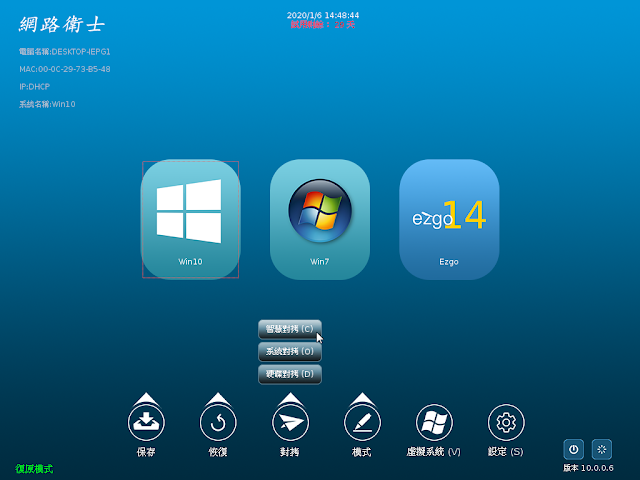Click the 對拷 paper-plane icon
The width and height of the screenshot is (640, 480).
tap(290, 422)
